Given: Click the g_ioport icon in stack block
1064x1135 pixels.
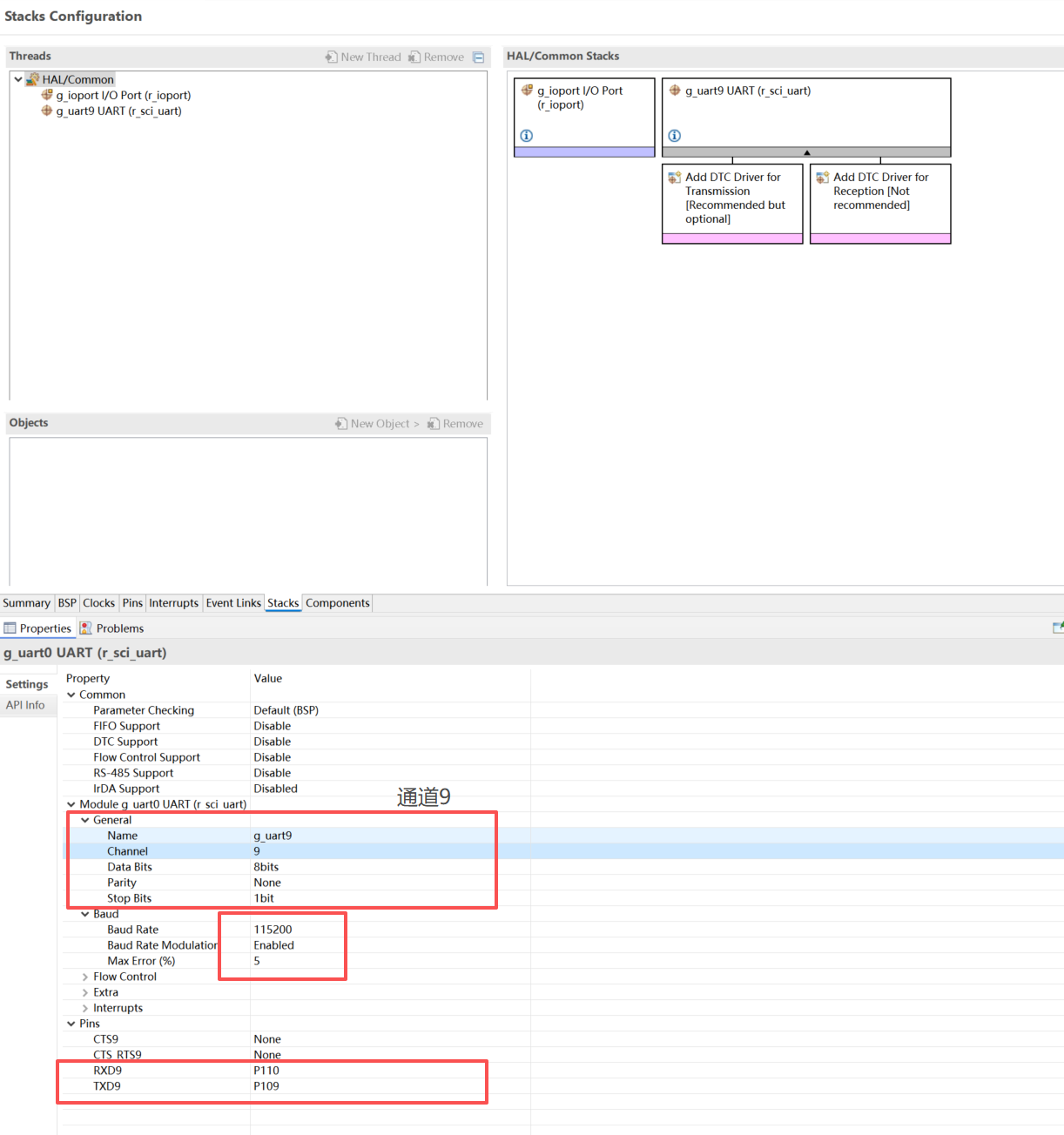Looking at the screenshot, I should (x=527, y=91).
